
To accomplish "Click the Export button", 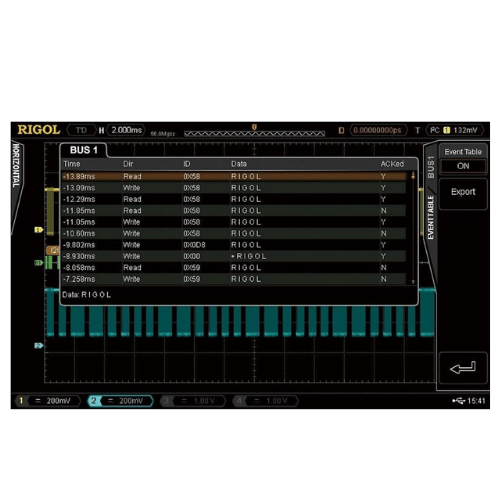I will (463, 192).
